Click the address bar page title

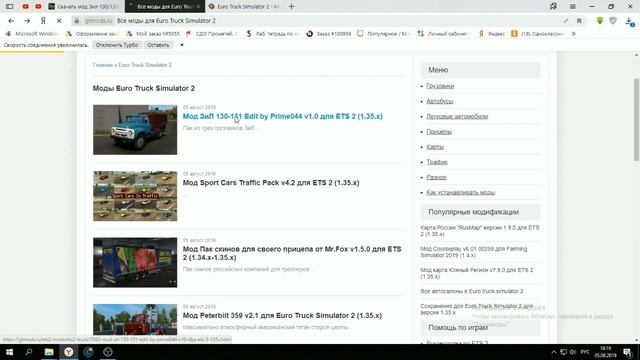(x=166, y=20)
